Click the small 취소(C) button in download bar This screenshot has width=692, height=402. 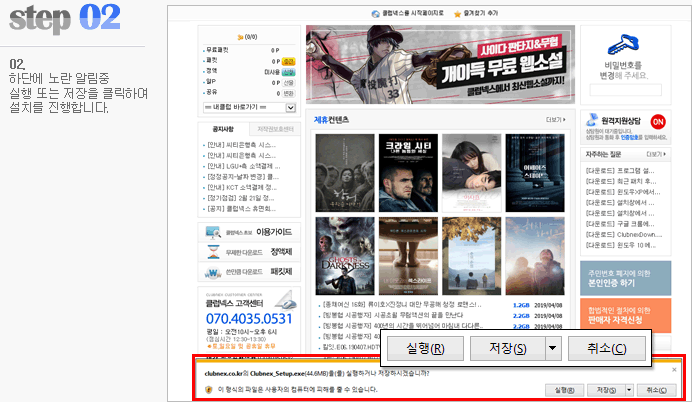click(657, 390)
